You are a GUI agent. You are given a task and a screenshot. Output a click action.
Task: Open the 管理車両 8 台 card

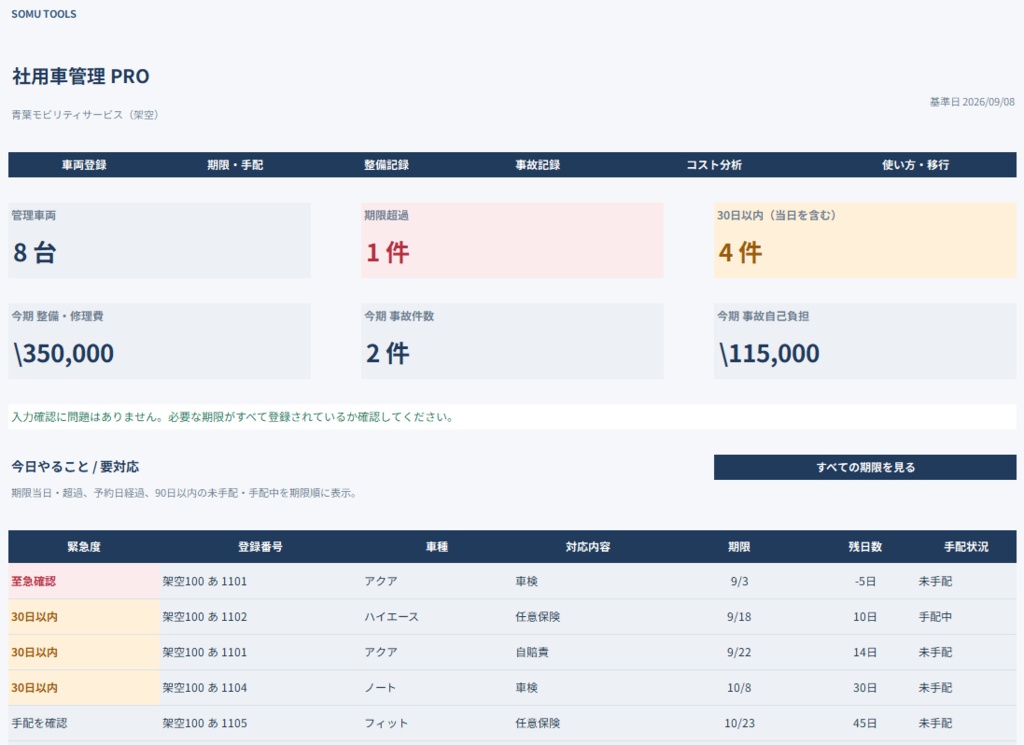(159, 240)
